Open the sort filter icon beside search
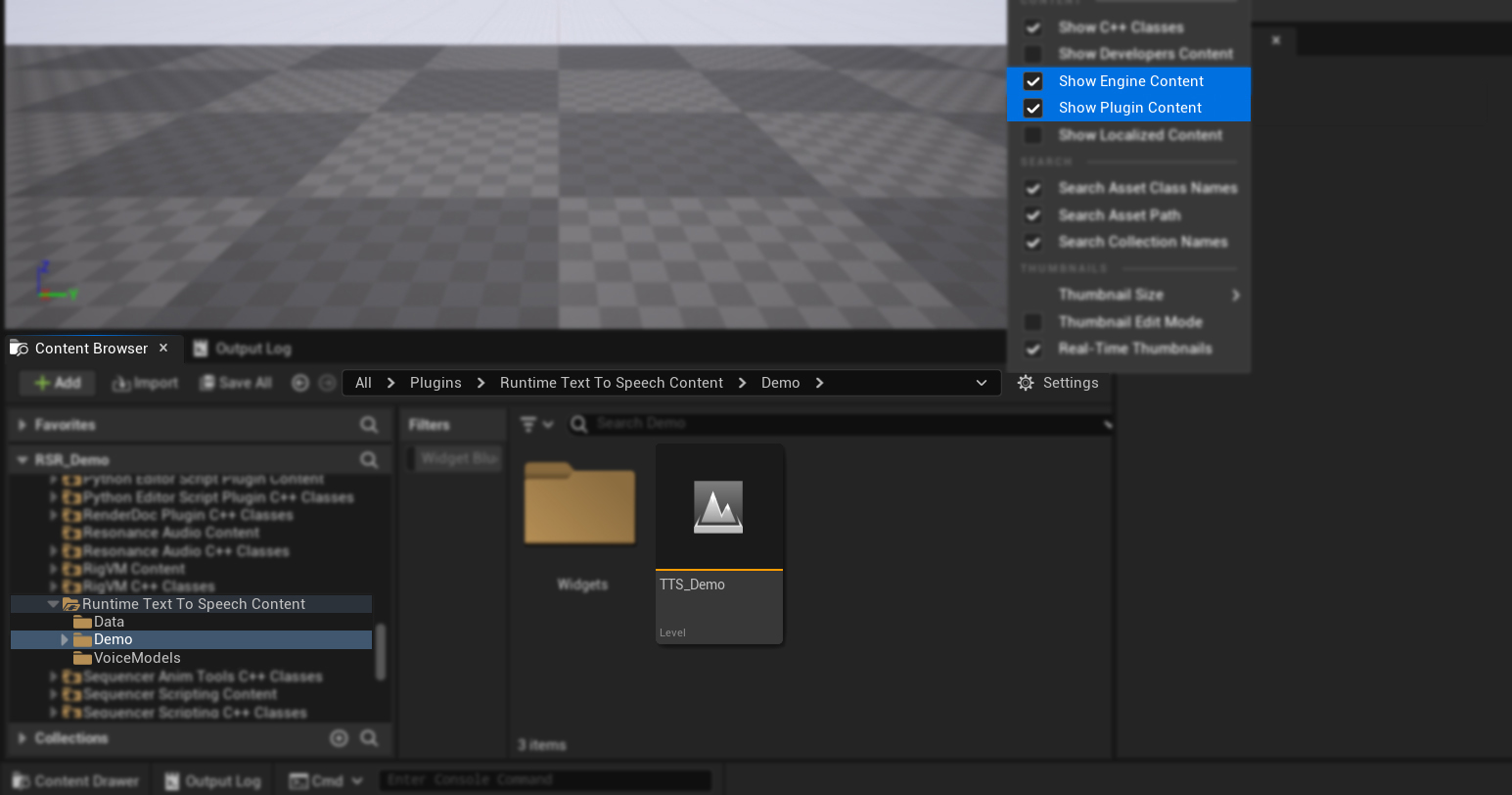1512x795 pixels. tap(535, 424)
